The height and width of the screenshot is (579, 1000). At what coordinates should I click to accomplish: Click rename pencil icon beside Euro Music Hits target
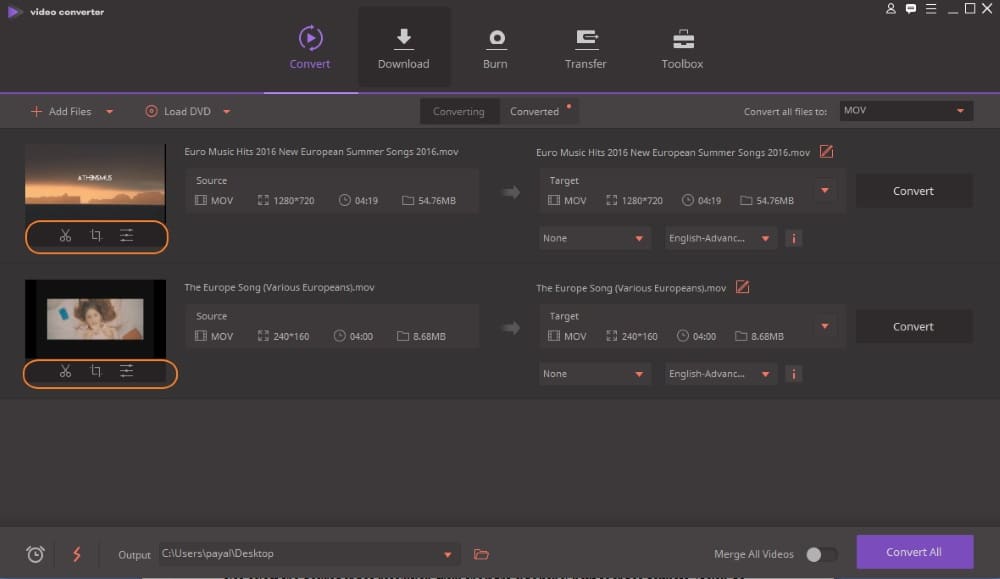point(826,152)
